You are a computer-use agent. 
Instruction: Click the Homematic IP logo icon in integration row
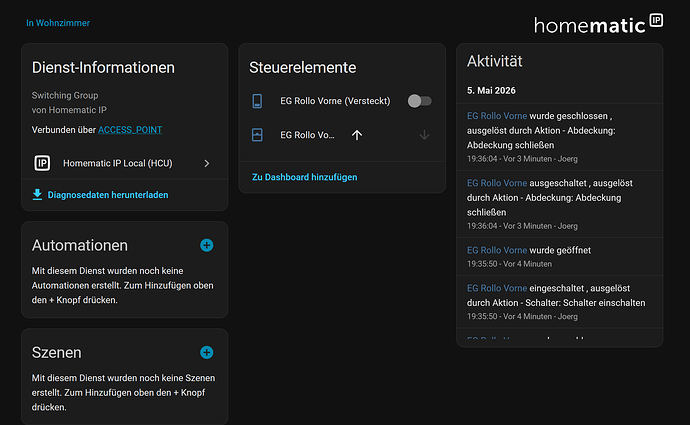(x=42, y=163)
